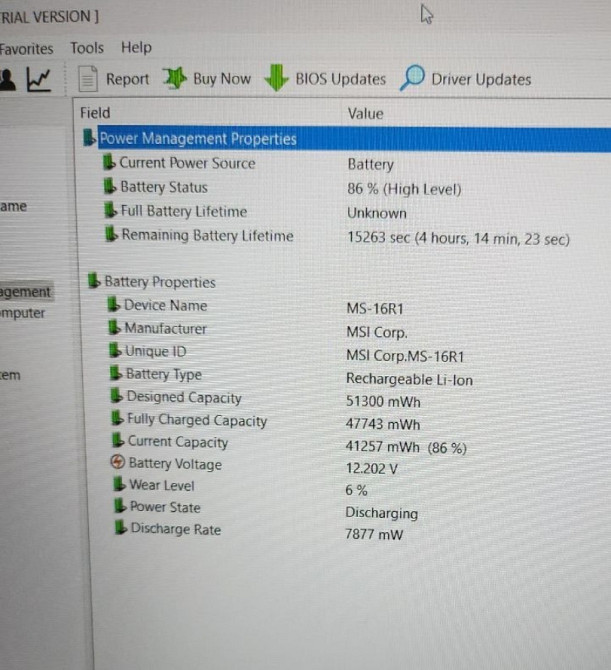This screenshot has height=670, width=611.
Task: Select the Remaining Battery Lifetime row
Action: 207,236
